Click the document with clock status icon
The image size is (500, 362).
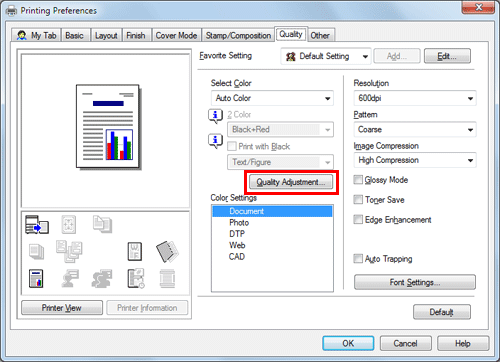136,278
